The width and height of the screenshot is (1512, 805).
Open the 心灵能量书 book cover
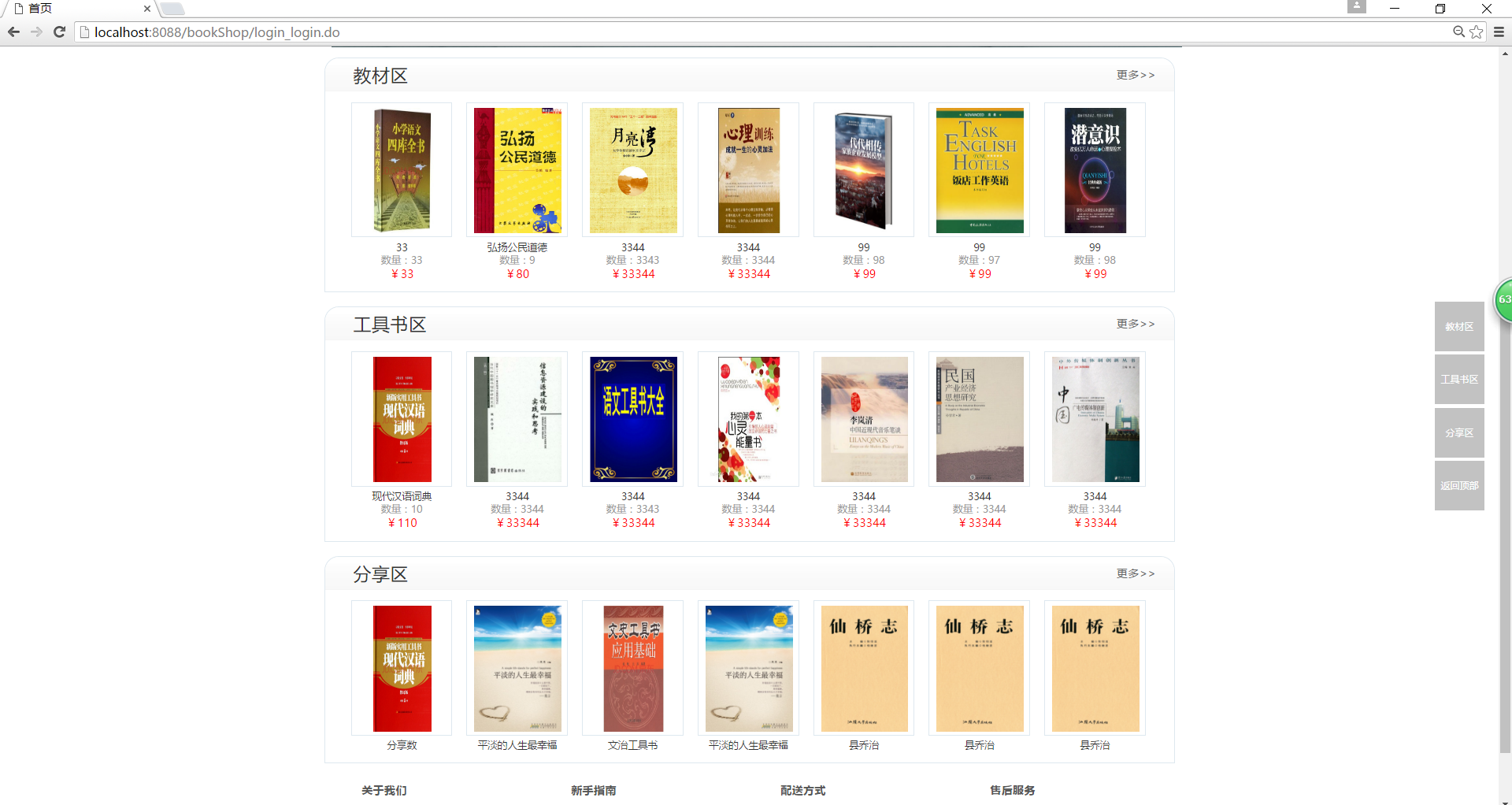click(x=748, y=419)
